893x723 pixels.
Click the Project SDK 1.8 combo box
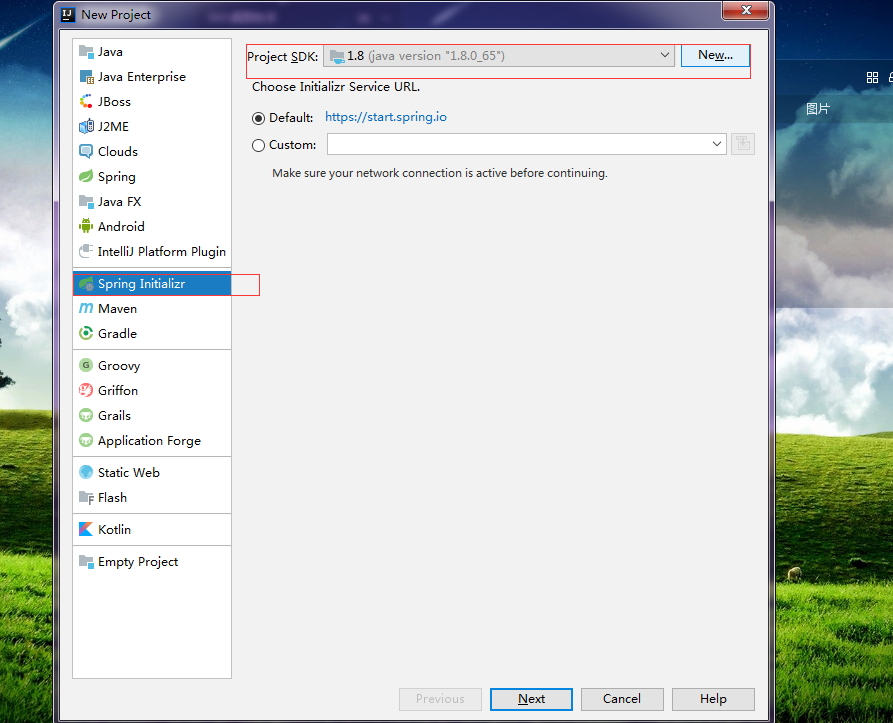pyautogui.click(x=499, y=56)
